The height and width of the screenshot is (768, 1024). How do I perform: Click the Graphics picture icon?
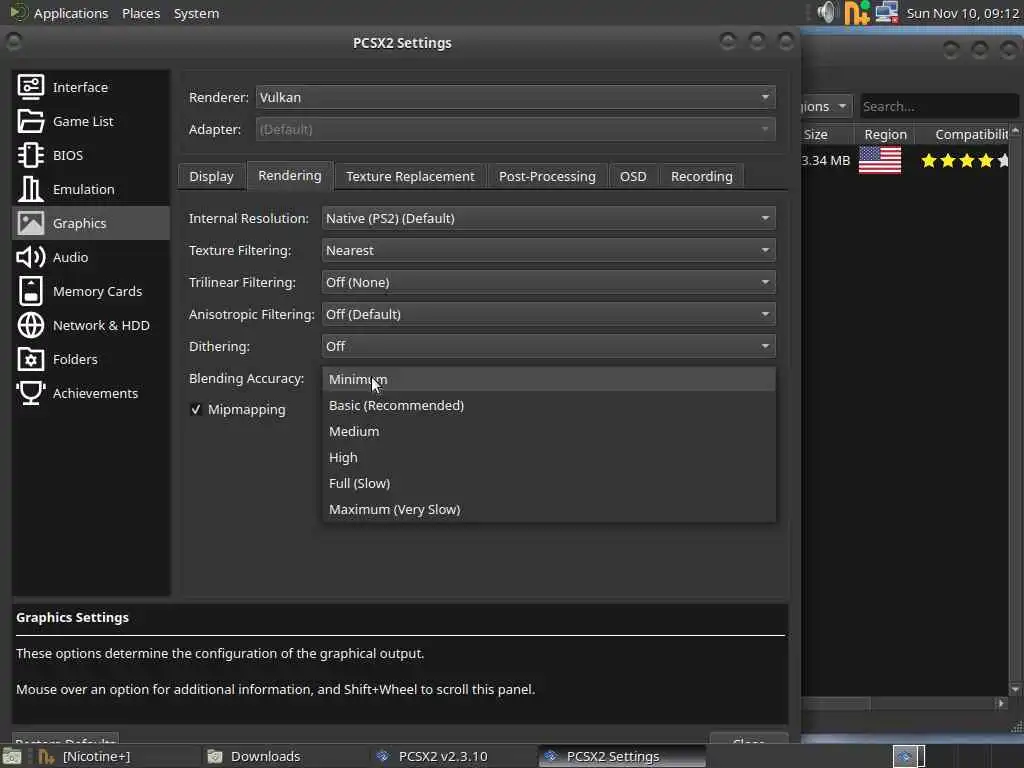[31, 223]
